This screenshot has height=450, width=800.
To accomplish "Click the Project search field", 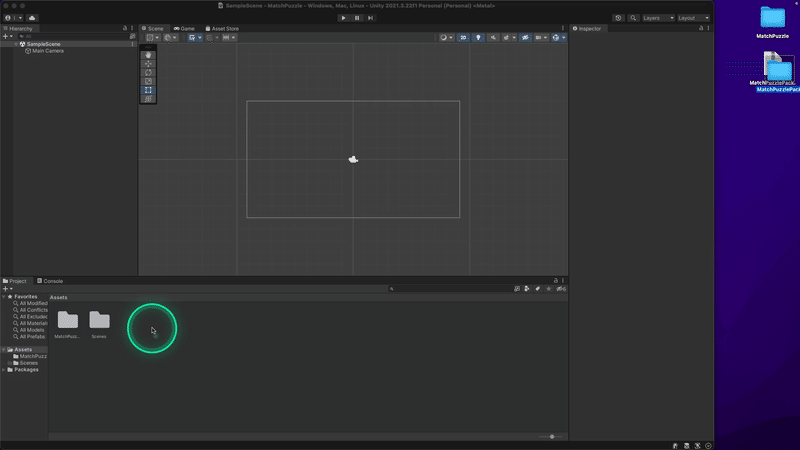I will click(x=449, y=289).
